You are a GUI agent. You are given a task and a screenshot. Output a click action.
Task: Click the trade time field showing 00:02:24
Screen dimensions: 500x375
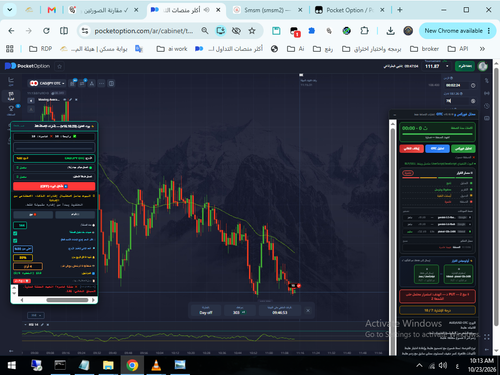pos(456,85)
